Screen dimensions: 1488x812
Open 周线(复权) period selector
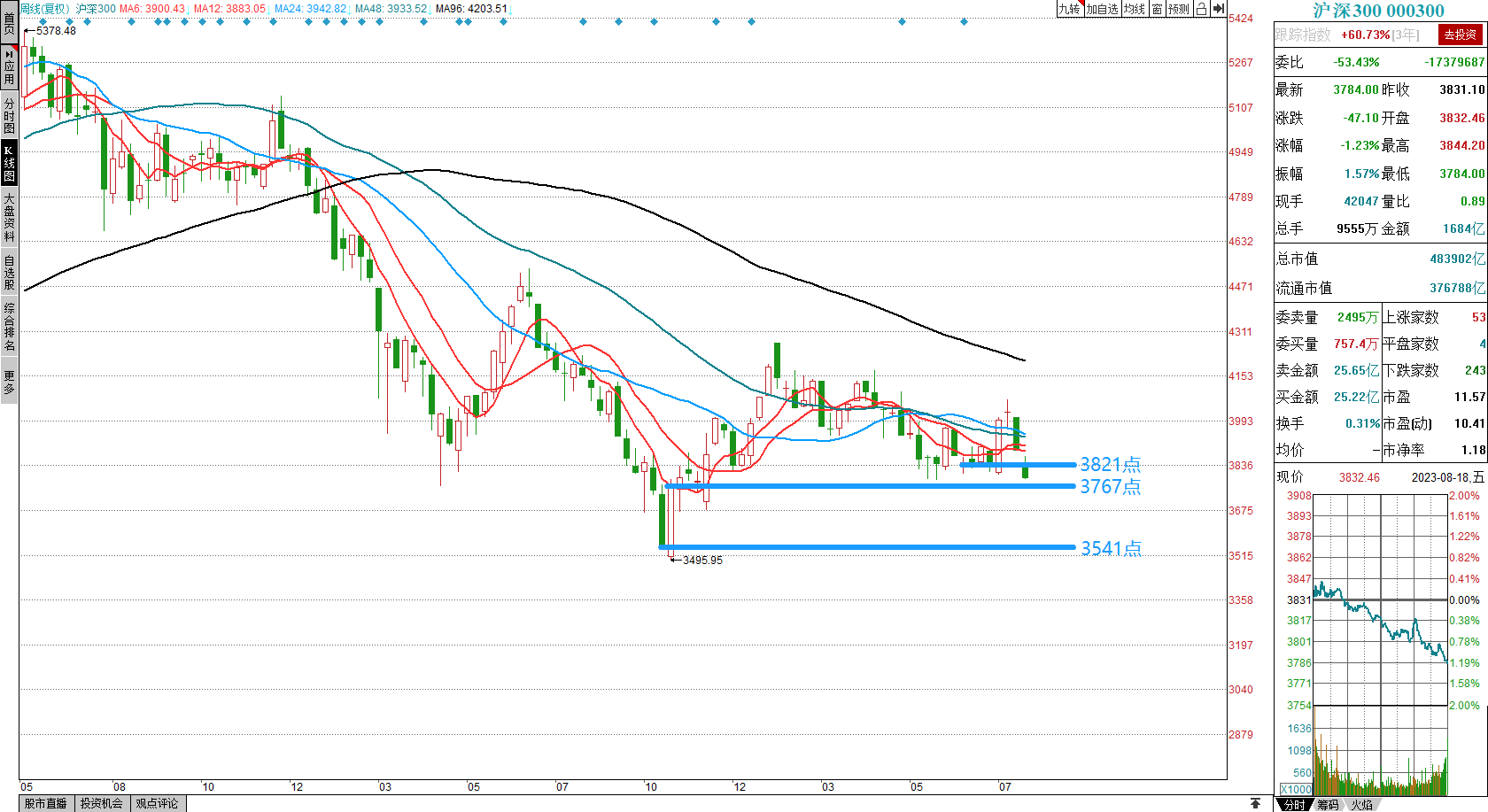[x=44, y=9]
